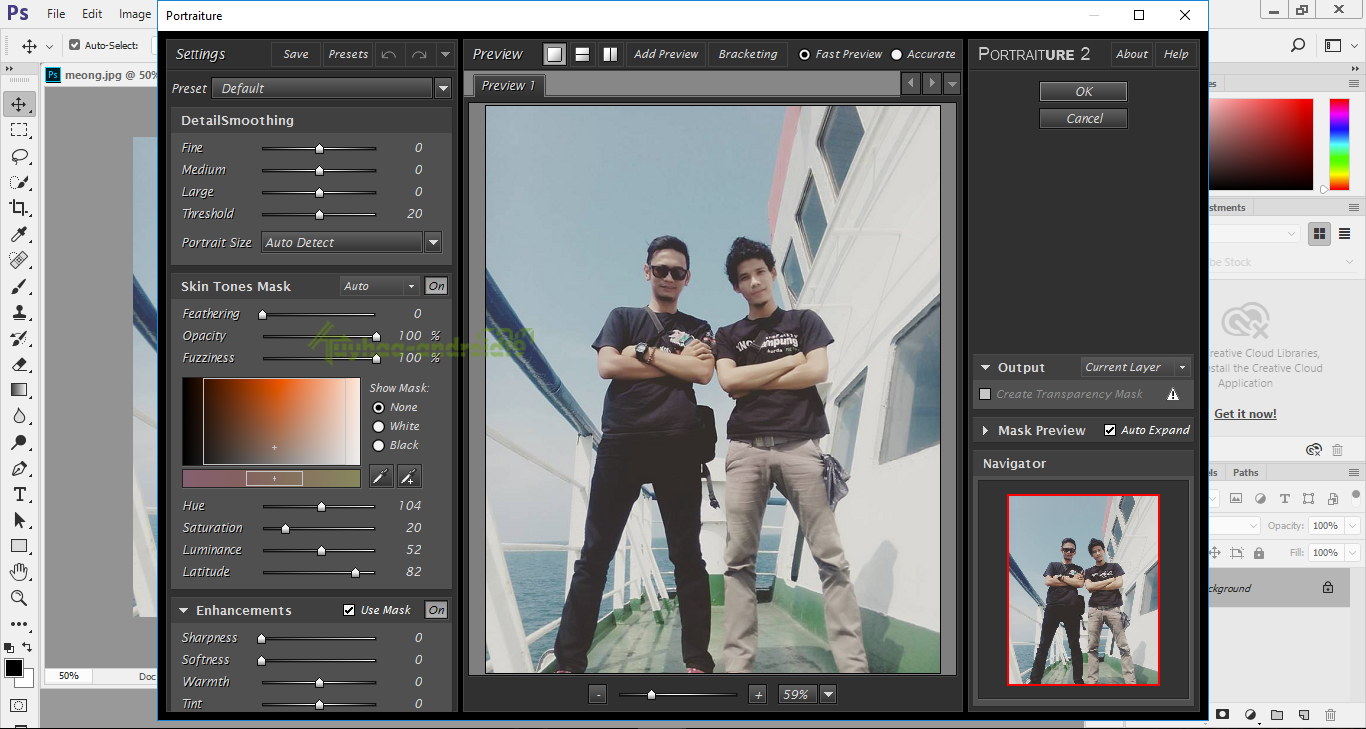Select the Type tool
The height and width of the screenshot is (729, 1366).
coord(19,494)
